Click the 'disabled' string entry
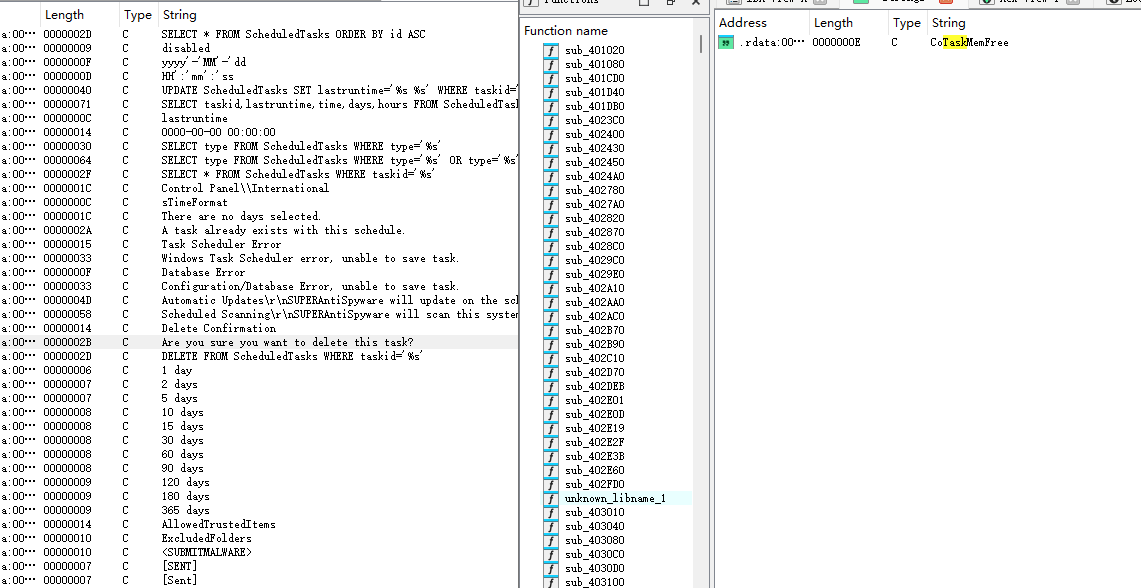Viewport: 1141px width, 588px height. 186,48
